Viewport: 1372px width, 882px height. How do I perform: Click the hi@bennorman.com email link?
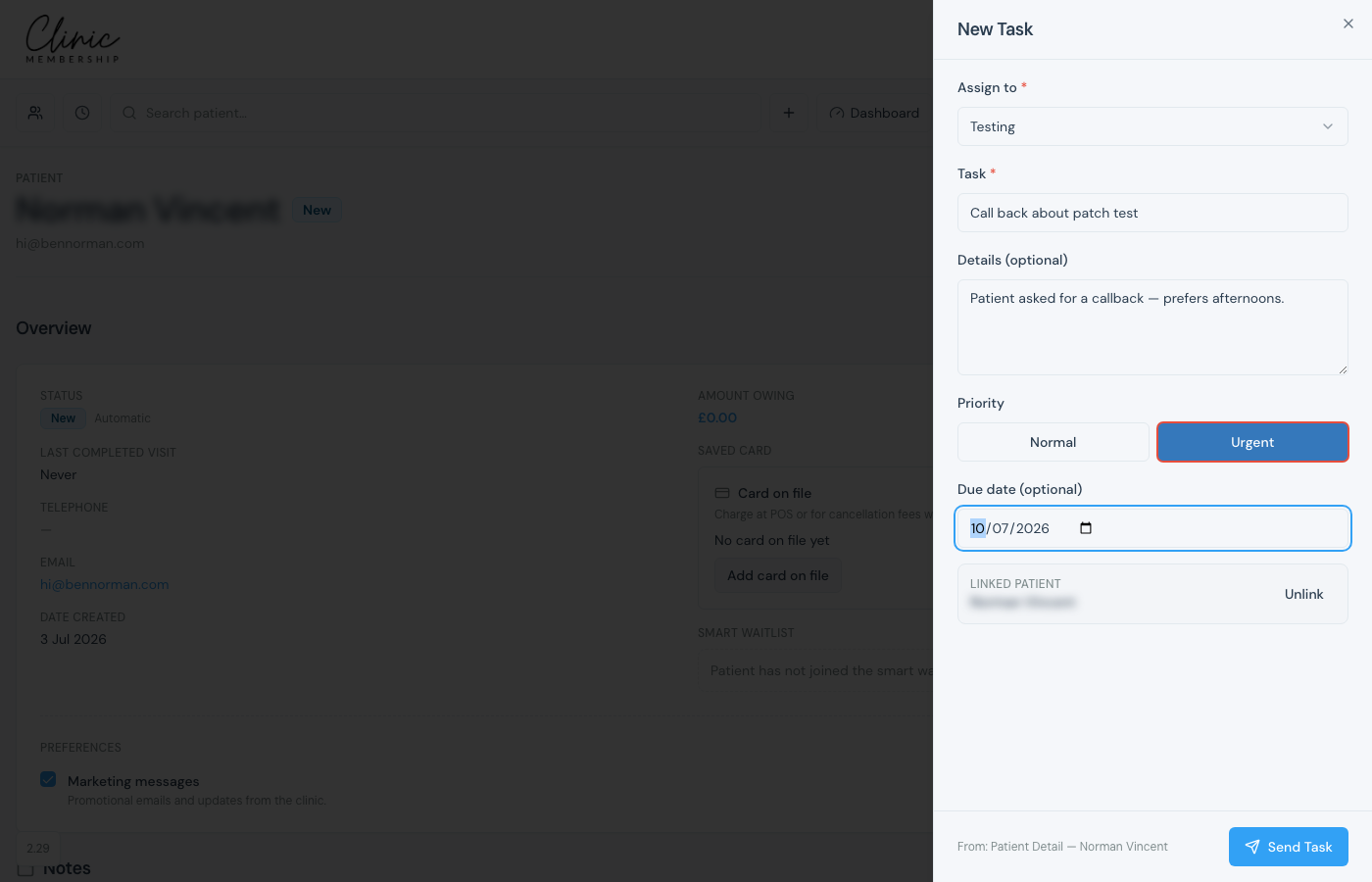click(105, 584)
